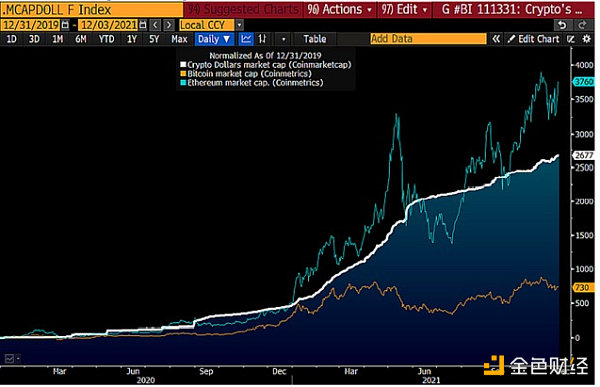Select the 1M range tab
Screen dimensions: 600x387
point(57,39)
